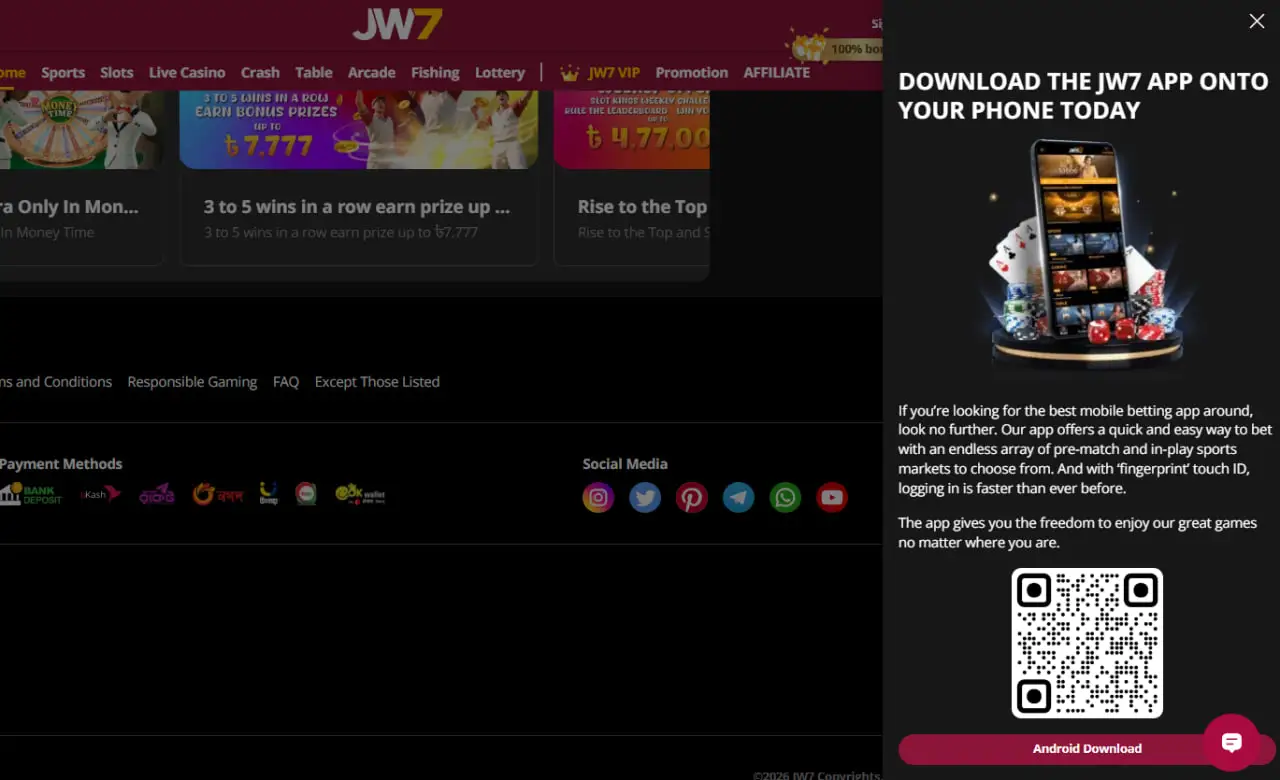This screenshot has width=1280, height=780.
Task: Select the Bank Deposit payment option
Action: click(x=31, y=493)
